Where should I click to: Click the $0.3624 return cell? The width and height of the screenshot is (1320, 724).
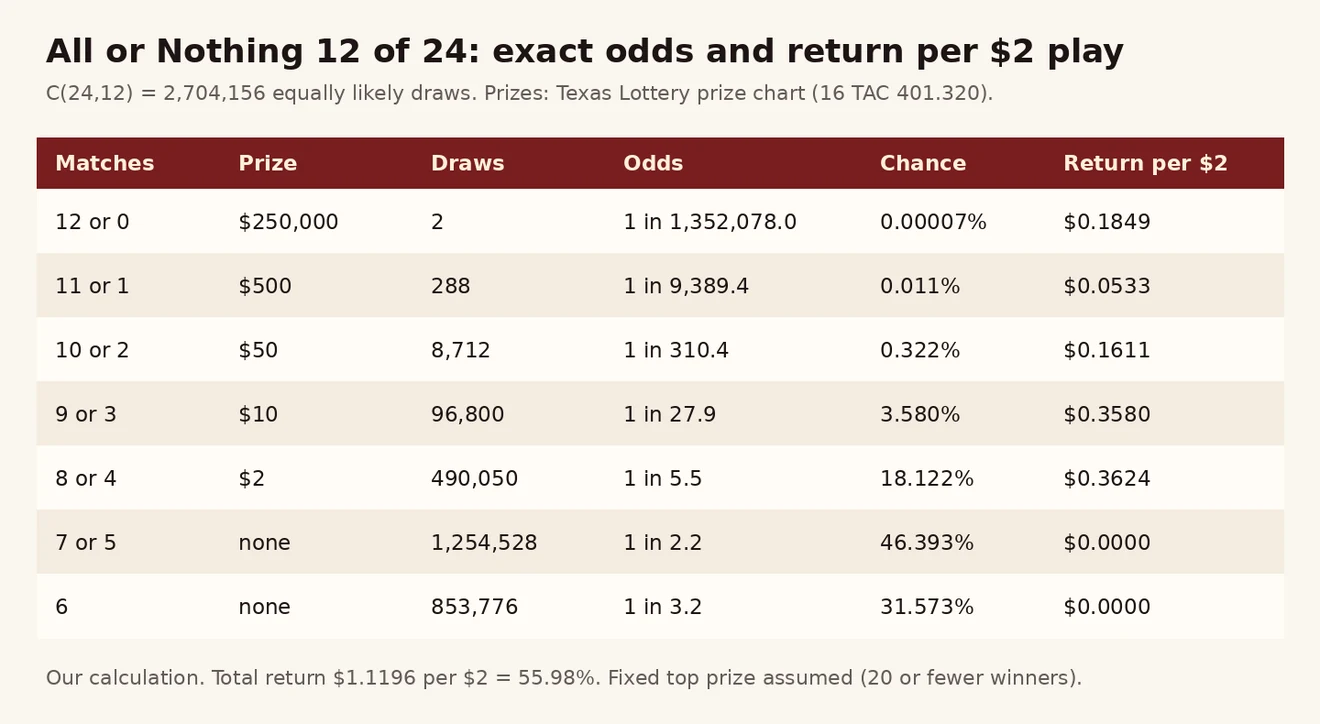point(1107,478)
